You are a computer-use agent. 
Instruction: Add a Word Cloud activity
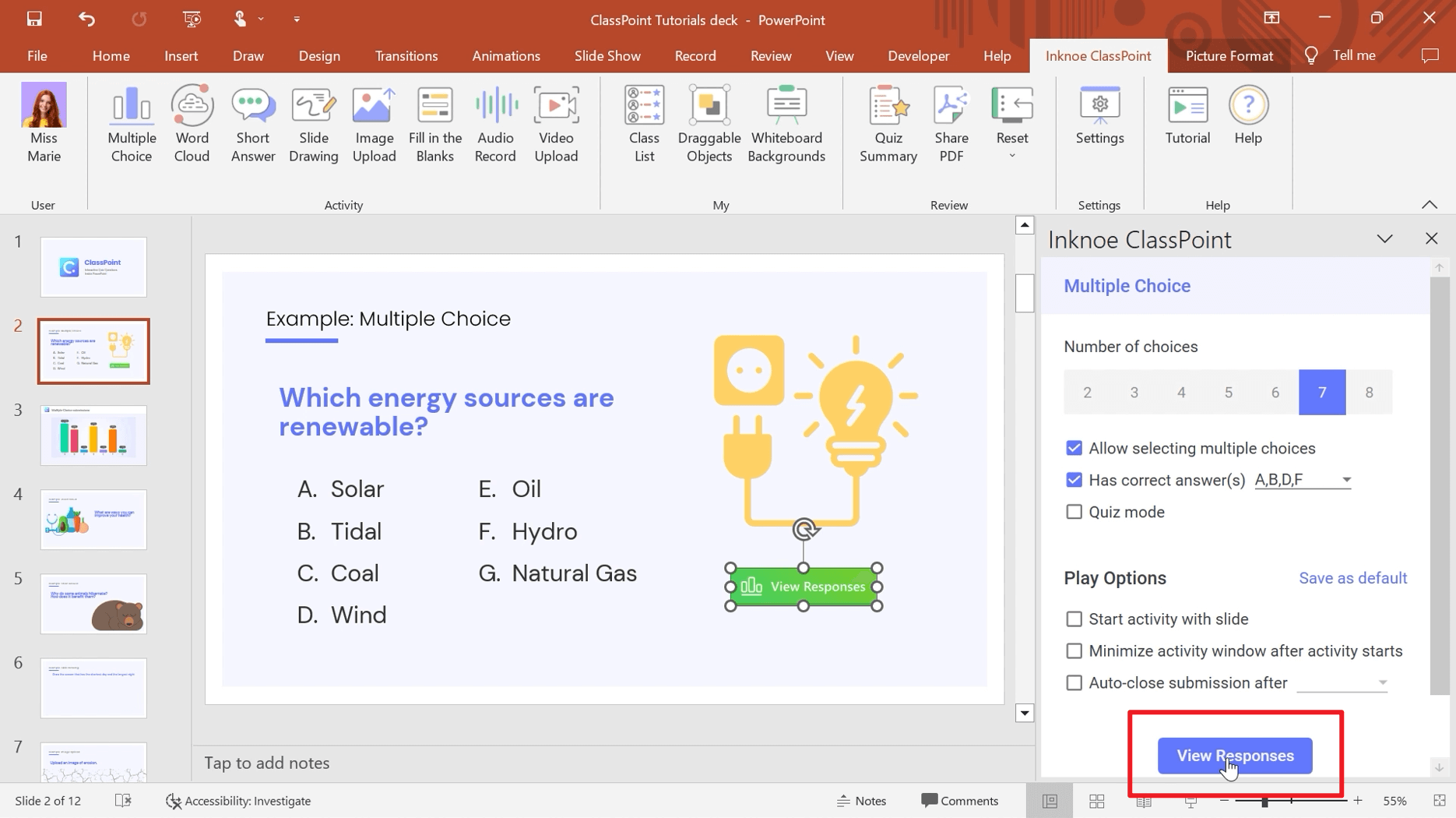pos(192,125)
